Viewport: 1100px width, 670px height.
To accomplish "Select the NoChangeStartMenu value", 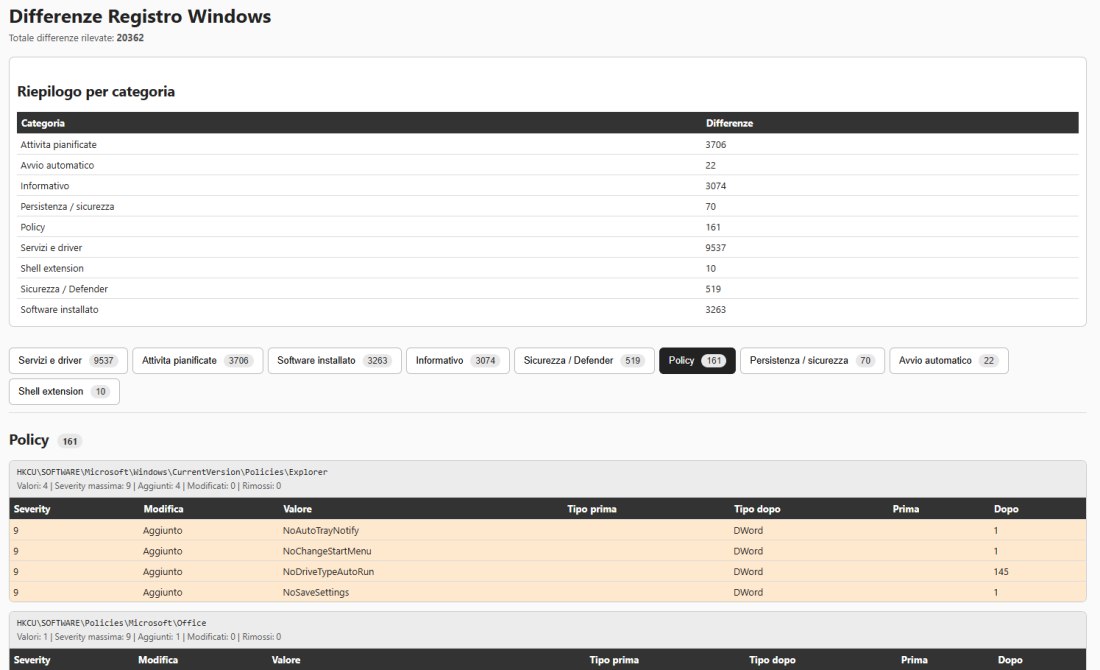I will coord(327,551).
